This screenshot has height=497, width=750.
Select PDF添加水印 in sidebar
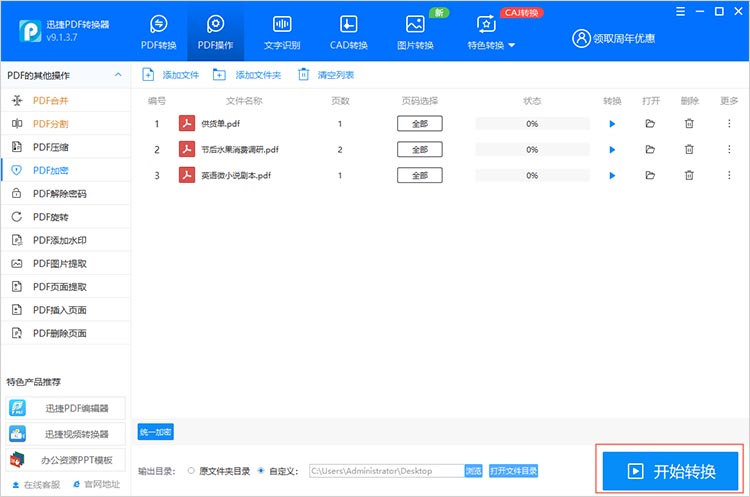tap(66, 240)
